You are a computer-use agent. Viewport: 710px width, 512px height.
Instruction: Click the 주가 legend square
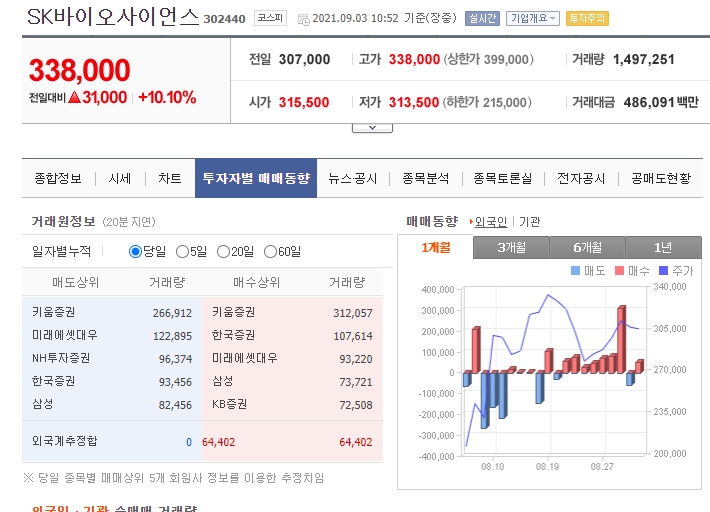[664, 271]
